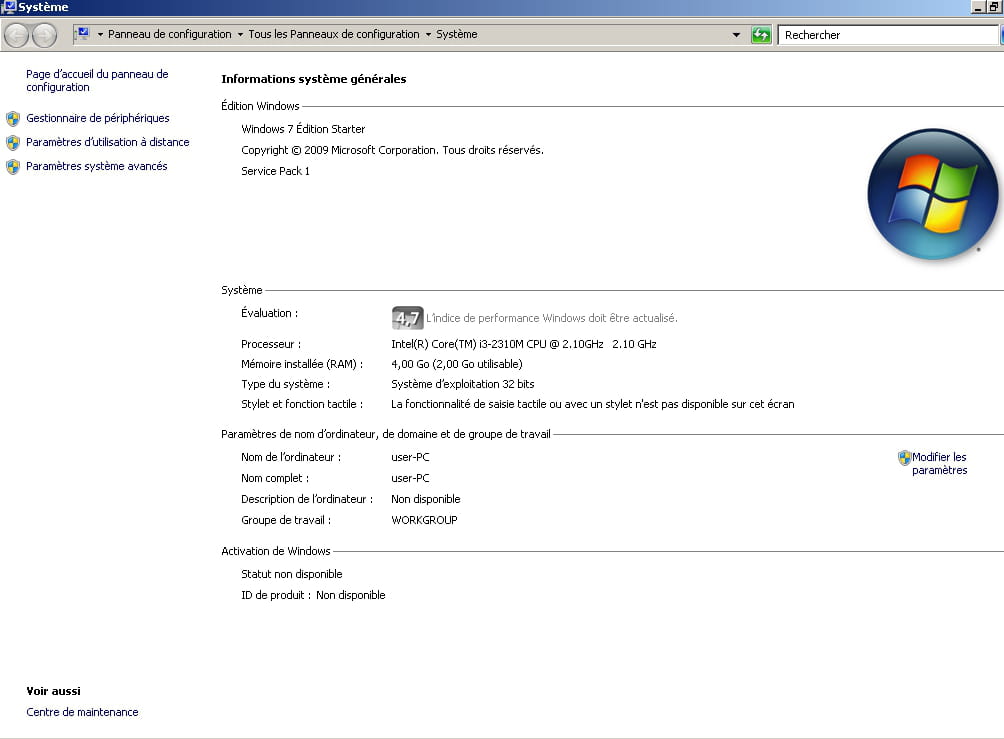Click user-PC next to Nom de l'ordinateur
This screenshot has height=739, width=1004.
click(410, 457)
